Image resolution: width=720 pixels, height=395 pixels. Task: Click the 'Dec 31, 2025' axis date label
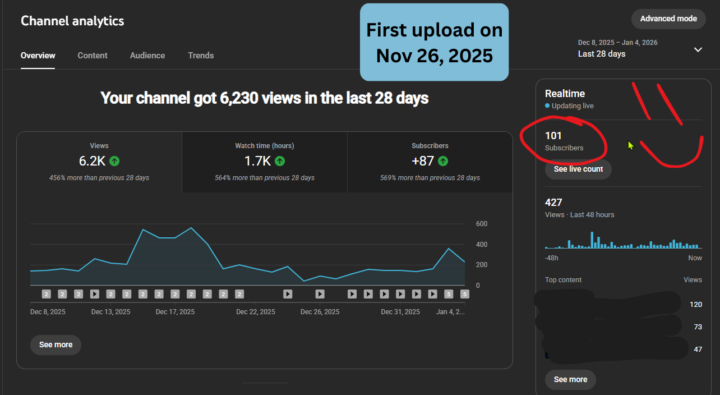tap(400, 312)
